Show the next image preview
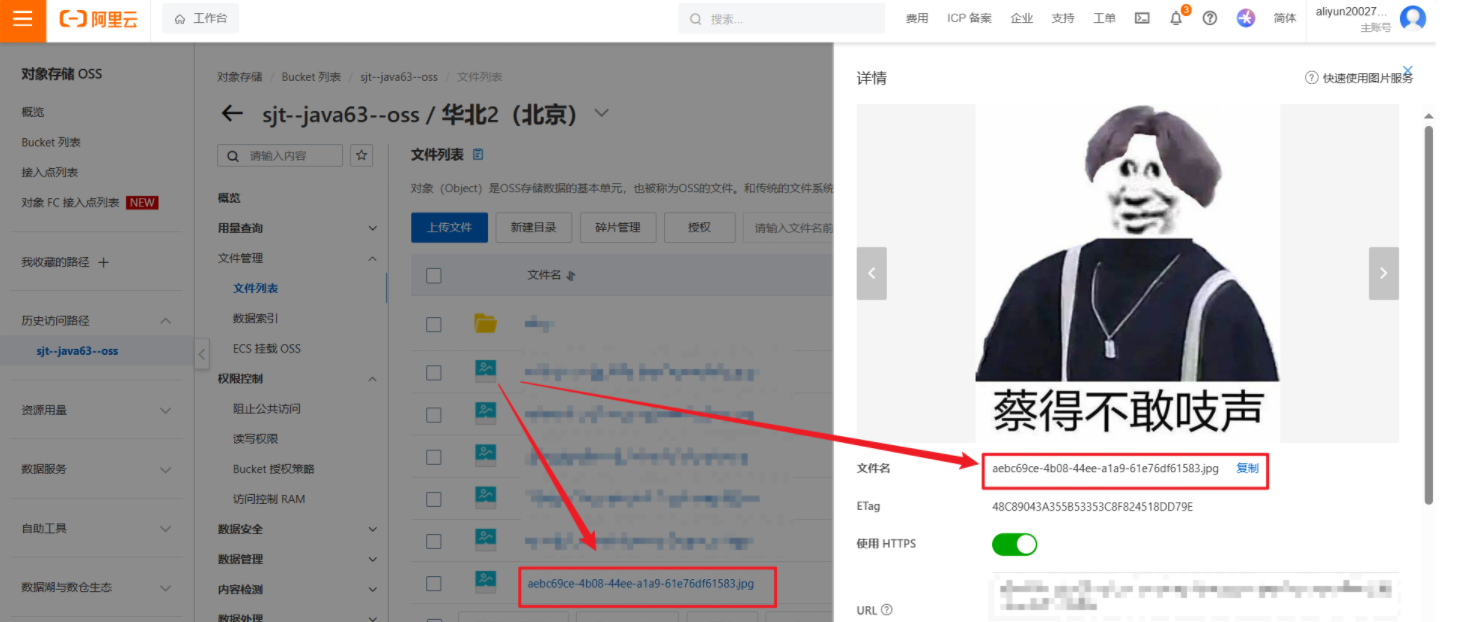Image resolution: width=1478 pixels, height=622 pixels. (x=1384, y=273)
